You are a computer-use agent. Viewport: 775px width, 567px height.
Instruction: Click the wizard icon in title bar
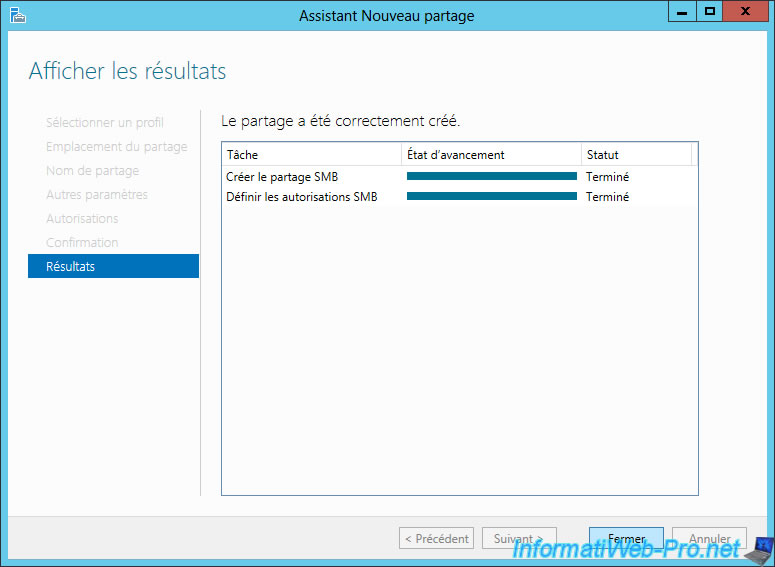point(18,15)
